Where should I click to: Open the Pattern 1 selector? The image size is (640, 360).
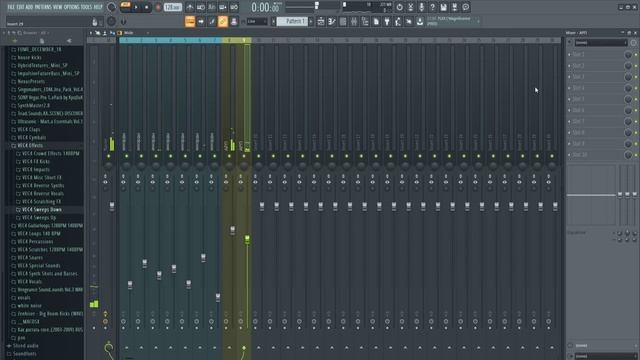tap(292, 22)
